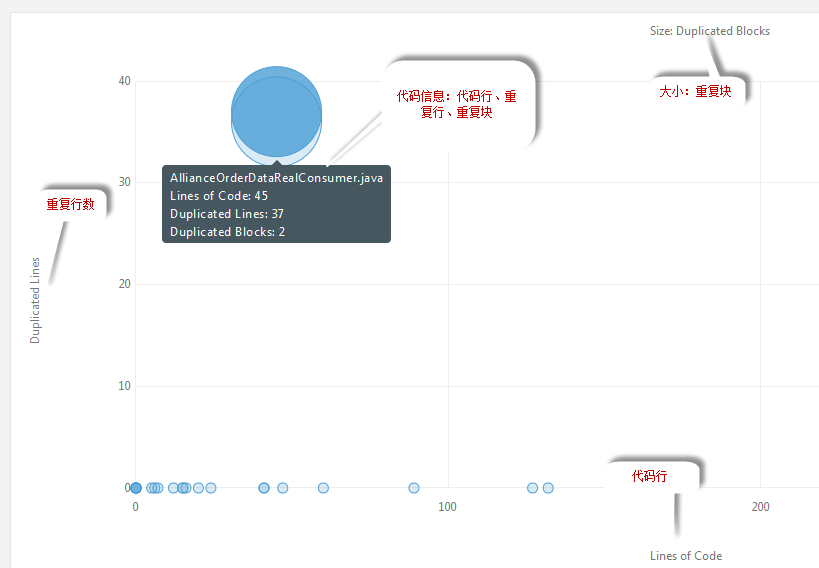Click the vertical 'Duplicated Lines' axis title
The width and height of the screenshot is (819, 568).
tap(35, 300)
